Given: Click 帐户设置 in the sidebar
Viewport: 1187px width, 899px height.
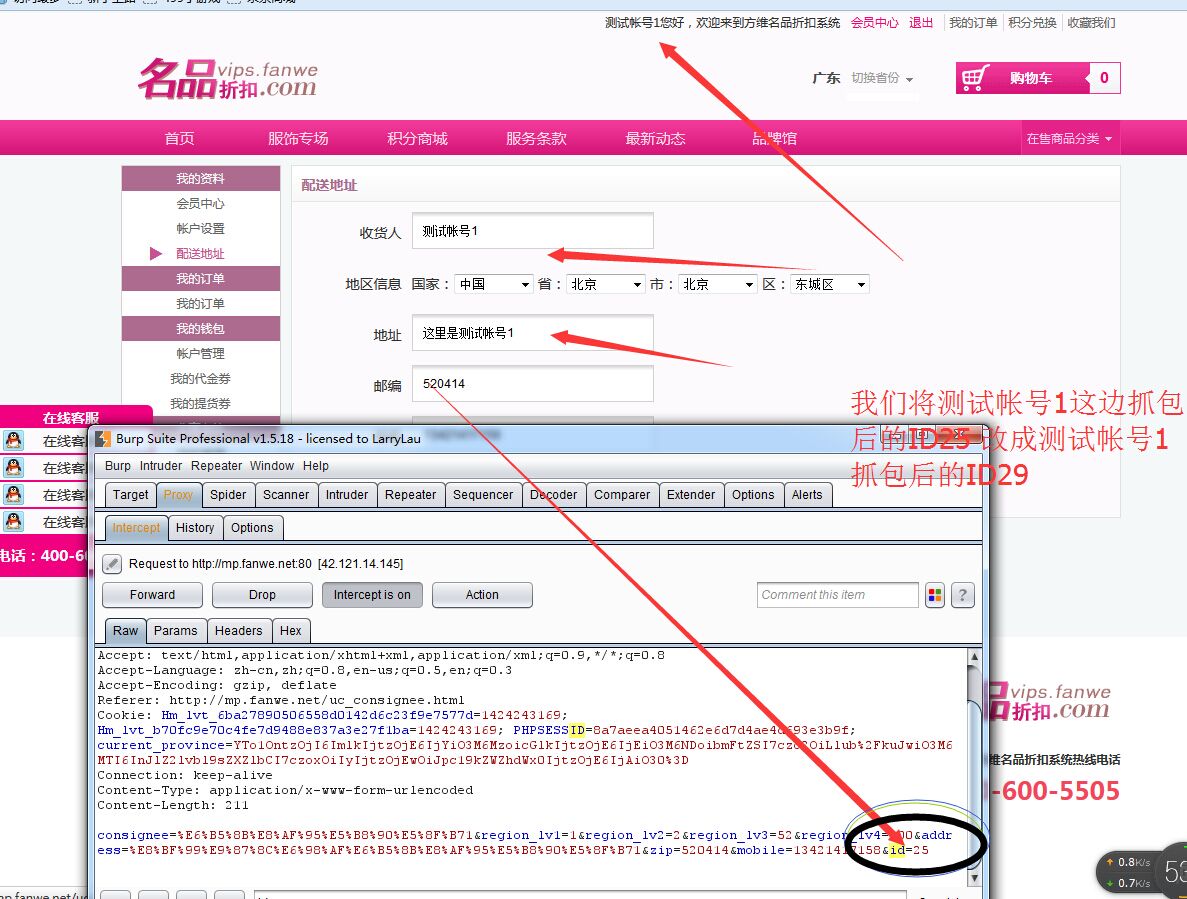Looking at the screenshot, I should pyautogui.click(x=201, y=229).
